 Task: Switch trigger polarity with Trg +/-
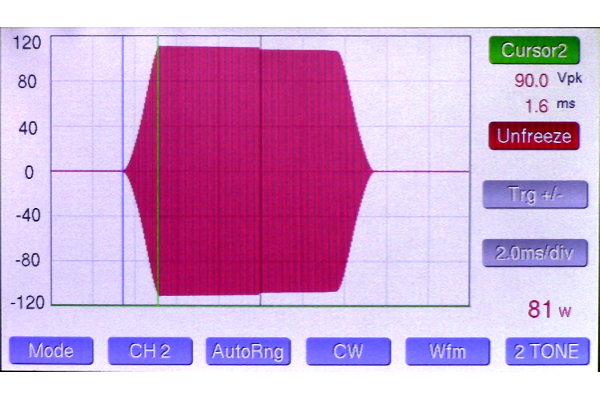pyautogui.click(x=535, y=194)
